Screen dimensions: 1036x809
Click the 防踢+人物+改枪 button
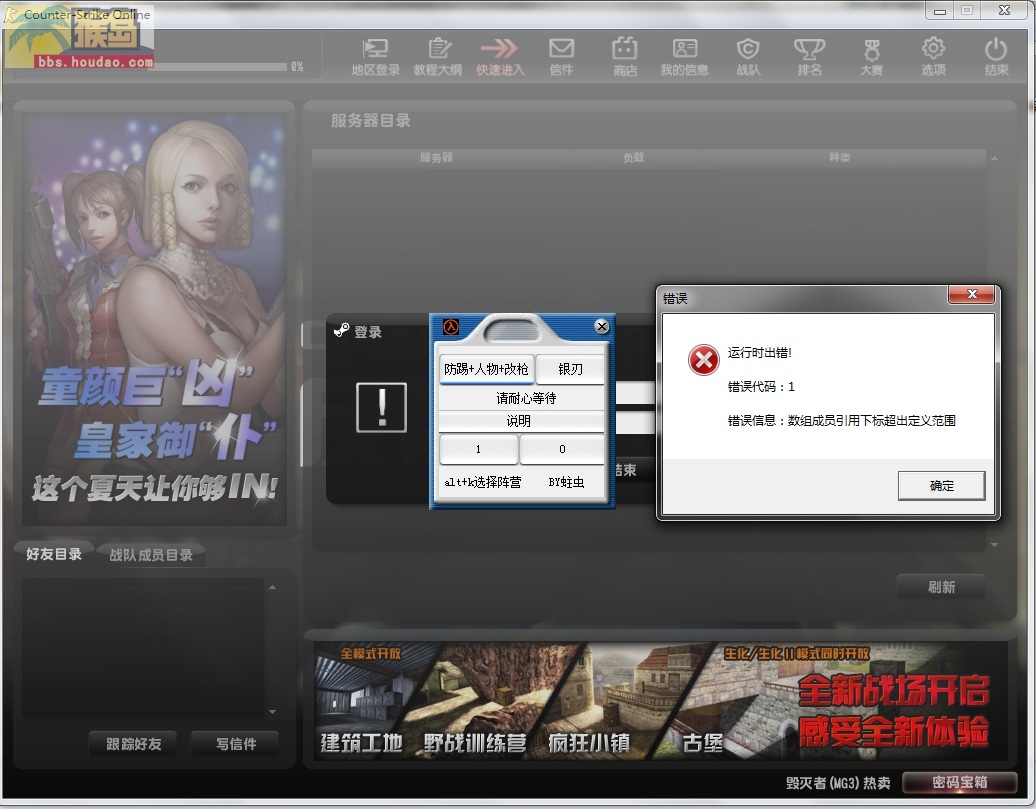click(486, 369)
